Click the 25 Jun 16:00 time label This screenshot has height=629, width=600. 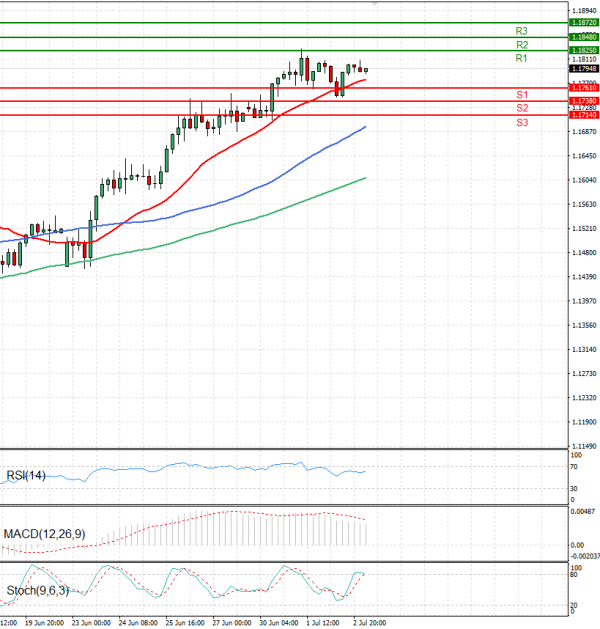(185, 623)
